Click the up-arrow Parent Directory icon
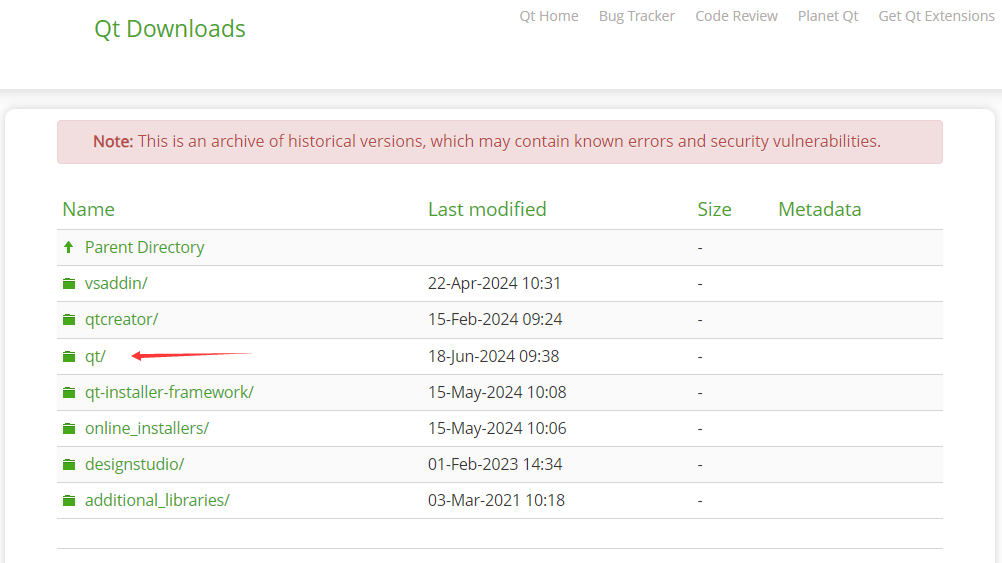 pos(68,247)
